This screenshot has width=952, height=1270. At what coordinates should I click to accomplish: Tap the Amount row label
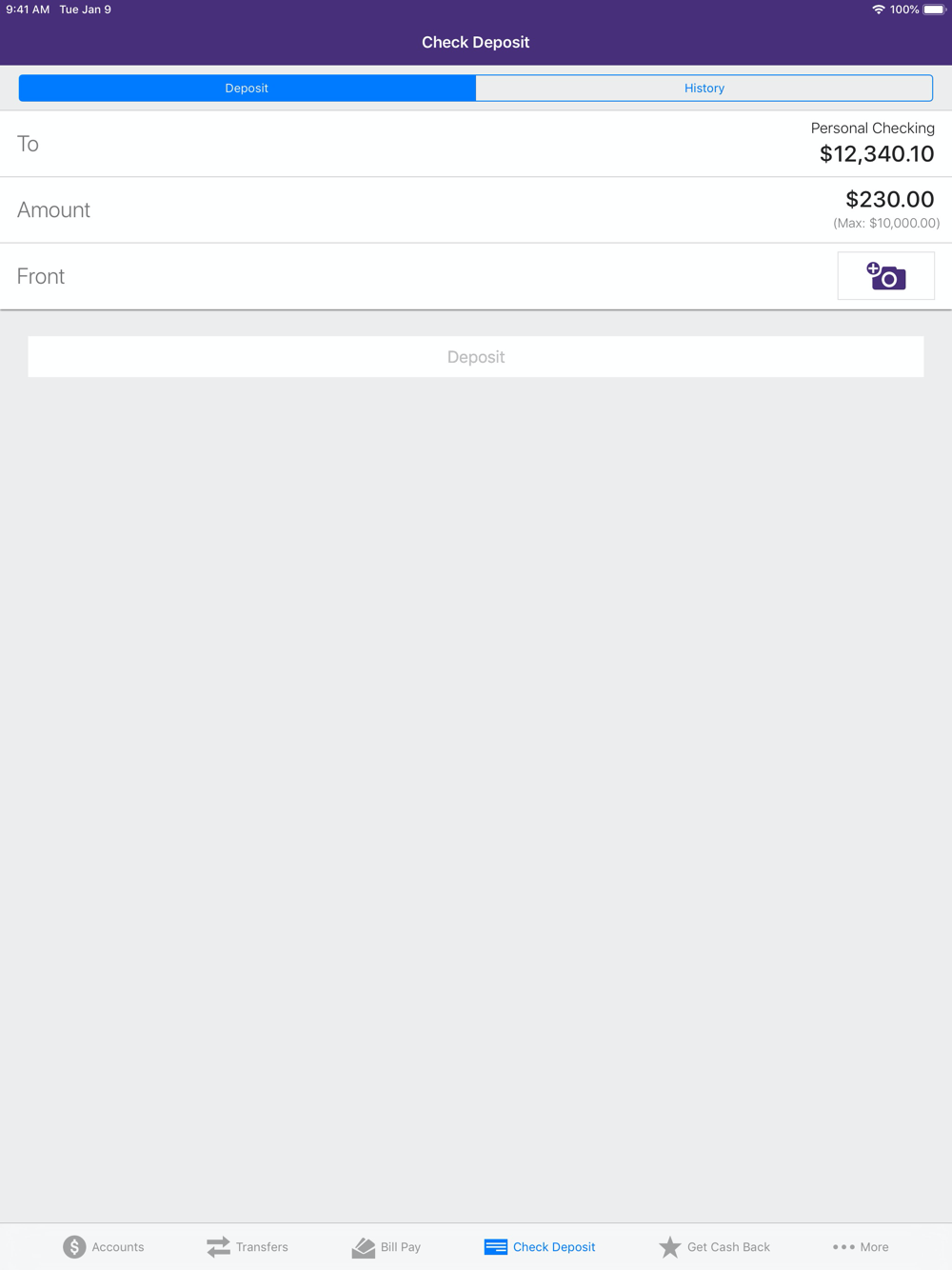(53, 209)
